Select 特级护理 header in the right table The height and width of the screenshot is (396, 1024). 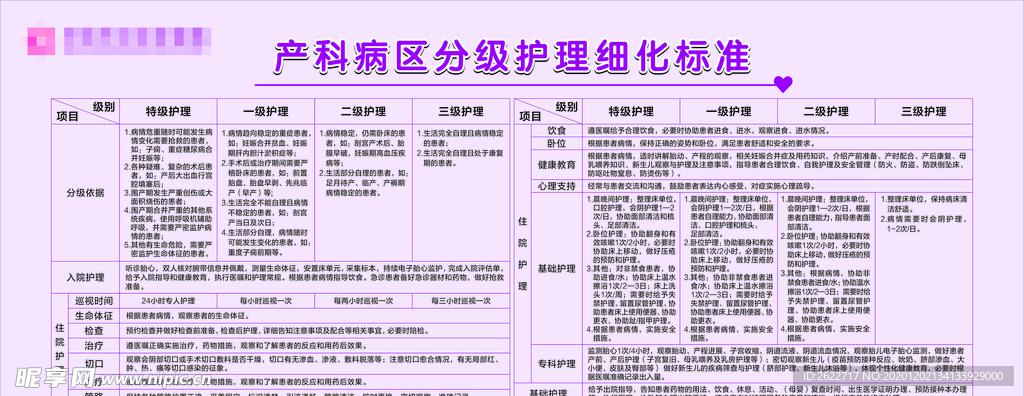click(x=631, y=112)
